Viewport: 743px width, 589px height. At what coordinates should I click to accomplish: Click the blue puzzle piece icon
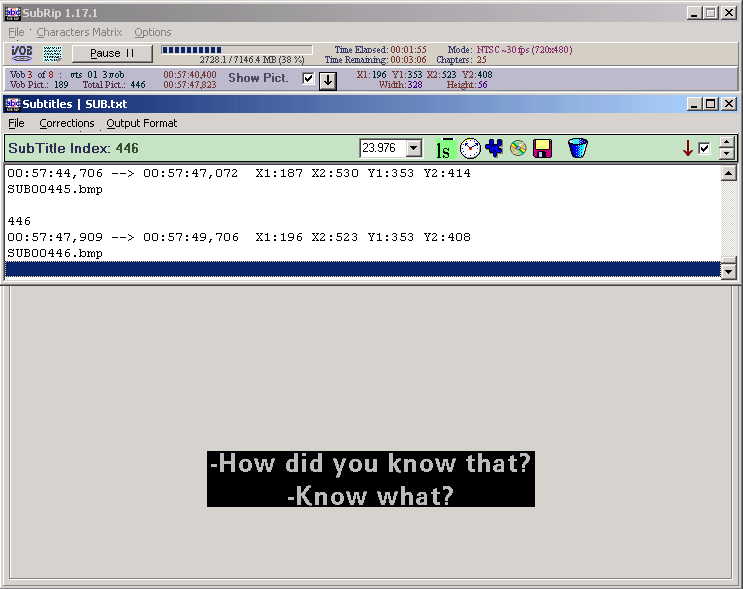[x=494, y=149]
